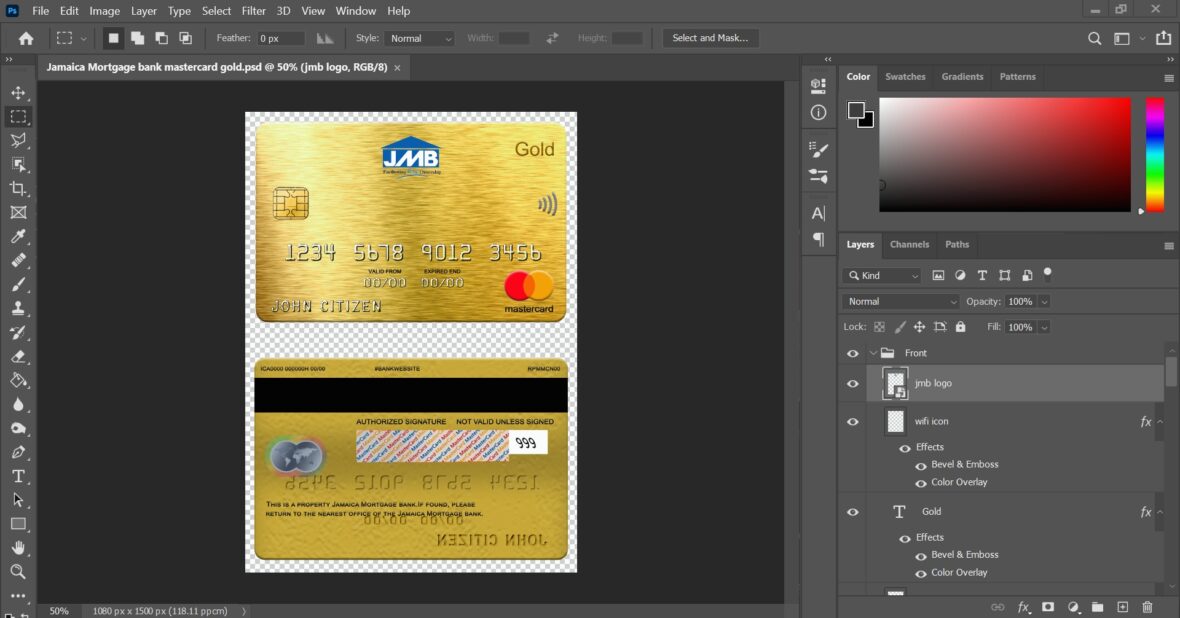Hide the Gold text layer
Screen dimensions: 1180x618
click(x=853, y=512)
